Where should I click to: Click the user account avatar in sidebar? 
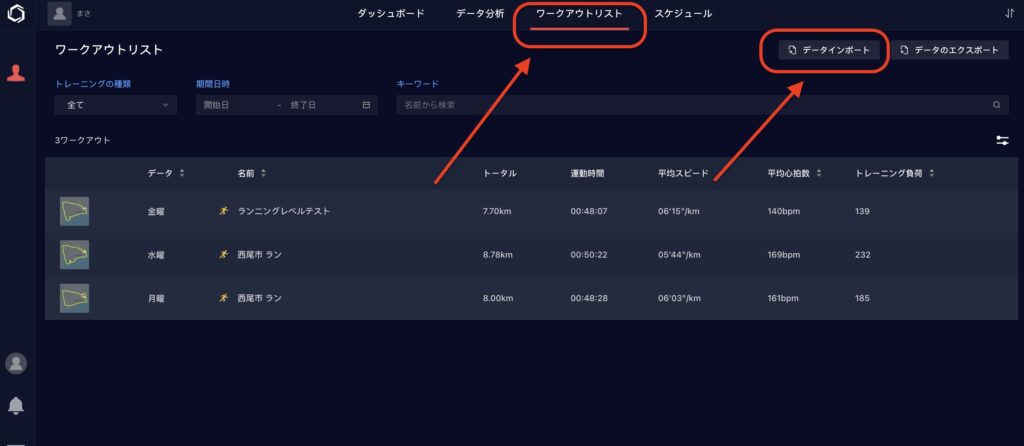(16, 363)
